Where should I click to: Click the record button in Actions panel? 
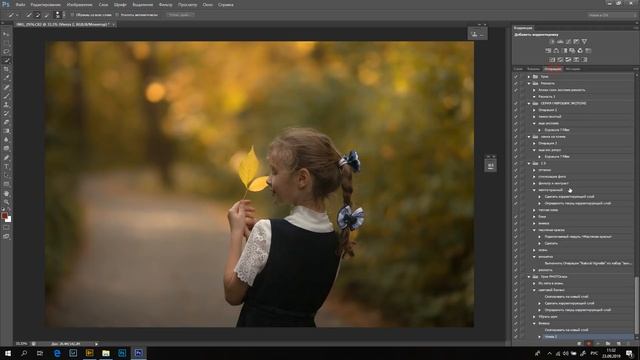click(x=588, y=344)
